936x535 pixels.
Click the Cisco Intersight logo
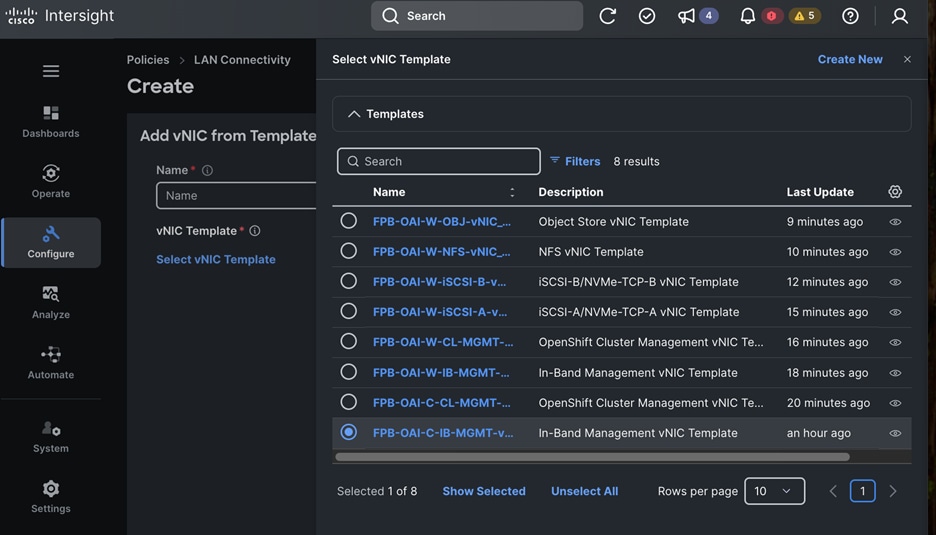60,16
